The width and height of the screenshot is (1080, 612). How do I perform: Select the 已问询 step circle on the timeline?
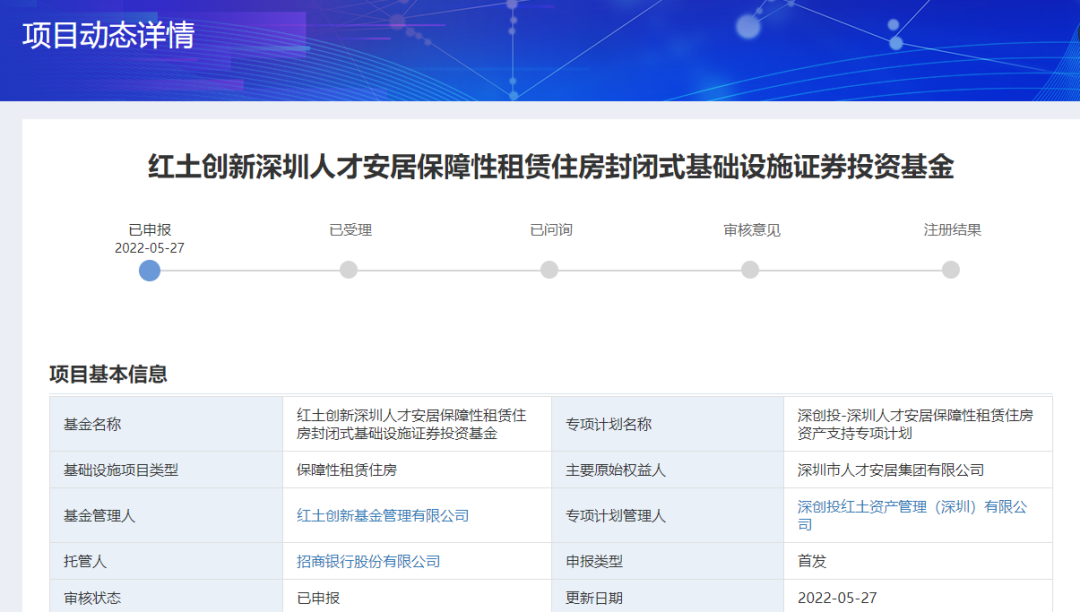pyautogui.click(x=549, y=270)
